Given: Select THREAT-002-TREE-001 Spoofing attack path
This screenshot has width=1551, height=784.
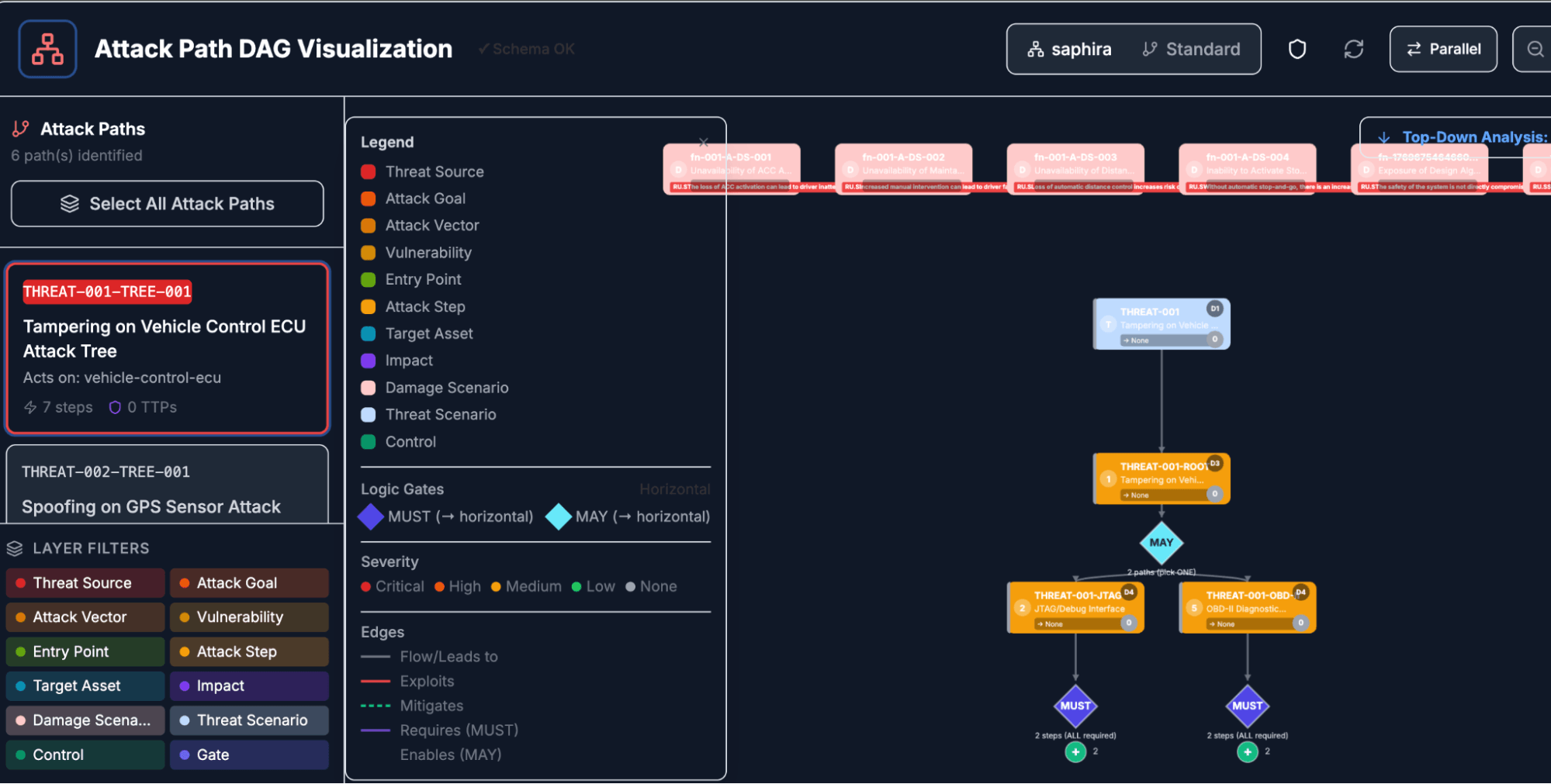Looking at the screenshot, I should [x=167, y=489].
